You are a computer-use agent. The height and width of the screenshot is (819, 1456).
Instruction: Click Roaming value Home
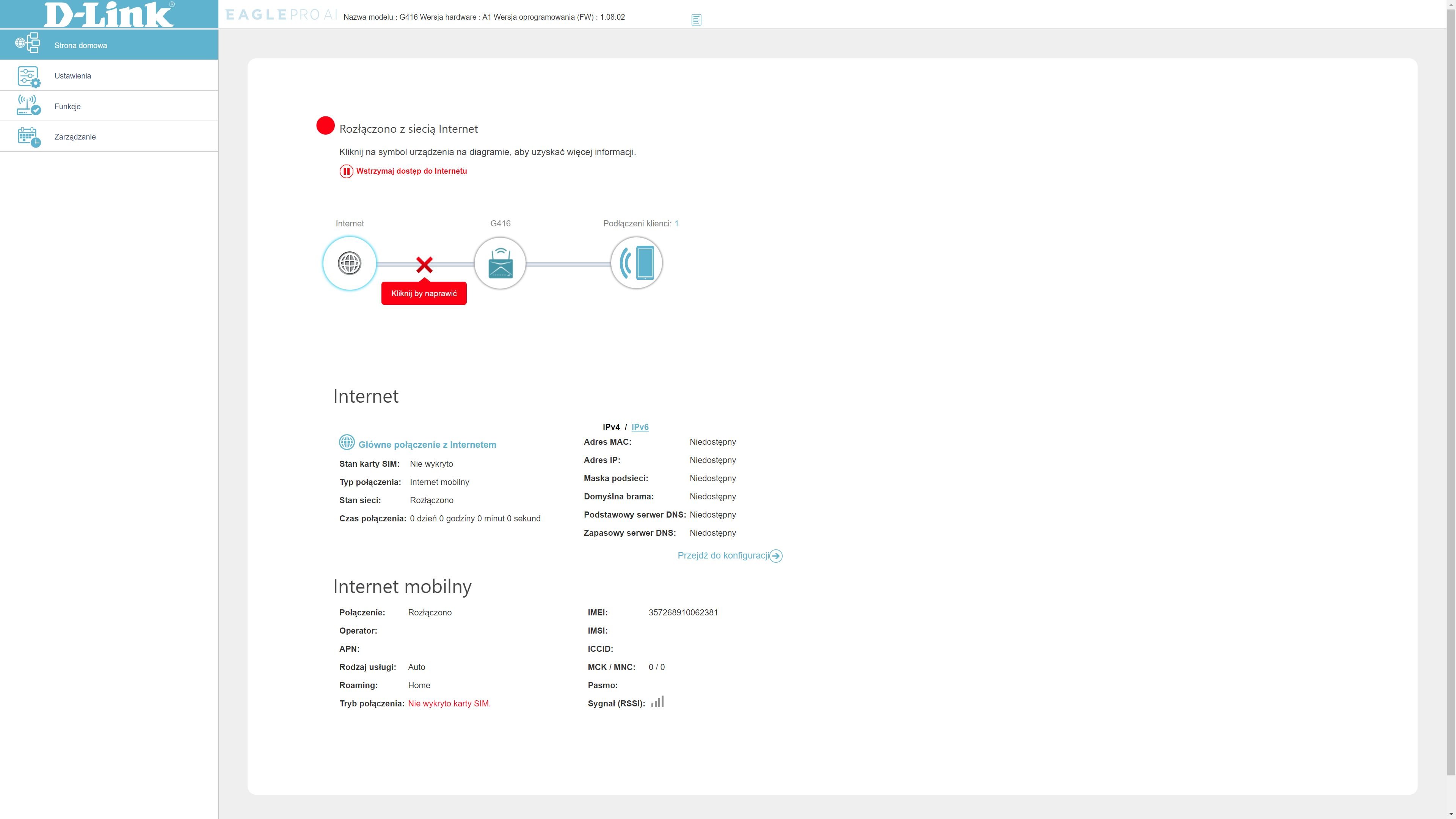coord(419,686)
